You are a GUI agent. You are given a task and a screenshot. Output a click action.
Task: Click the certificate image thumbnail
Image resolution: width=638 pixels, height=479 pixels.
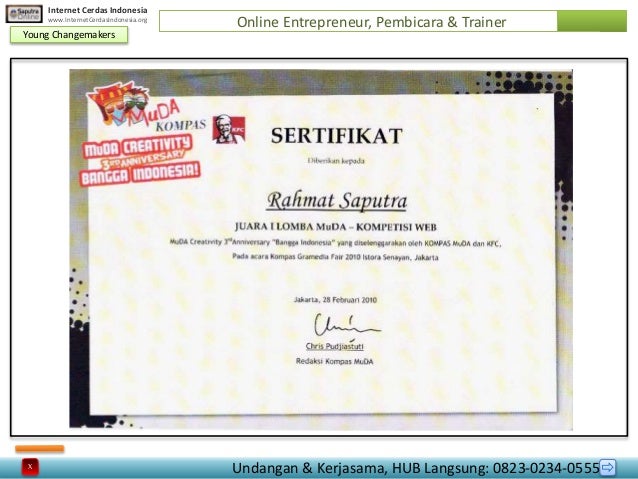pyautogui.click(x=321, y=249)
